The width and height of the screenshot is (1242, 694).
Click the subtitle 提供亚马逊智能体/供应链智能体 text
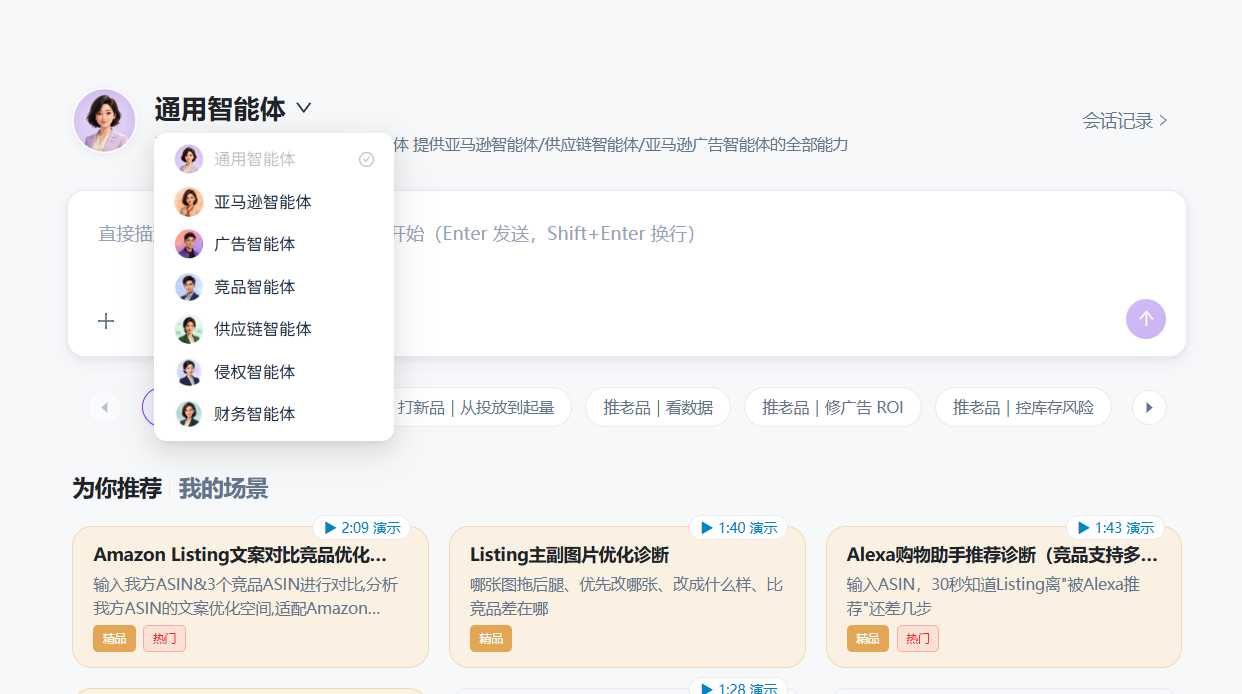[630, 145]
